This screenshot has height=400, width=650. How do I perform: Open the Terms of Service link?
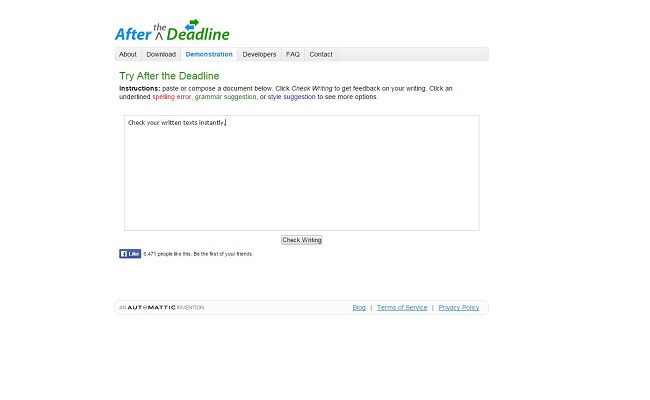[402, 308]
